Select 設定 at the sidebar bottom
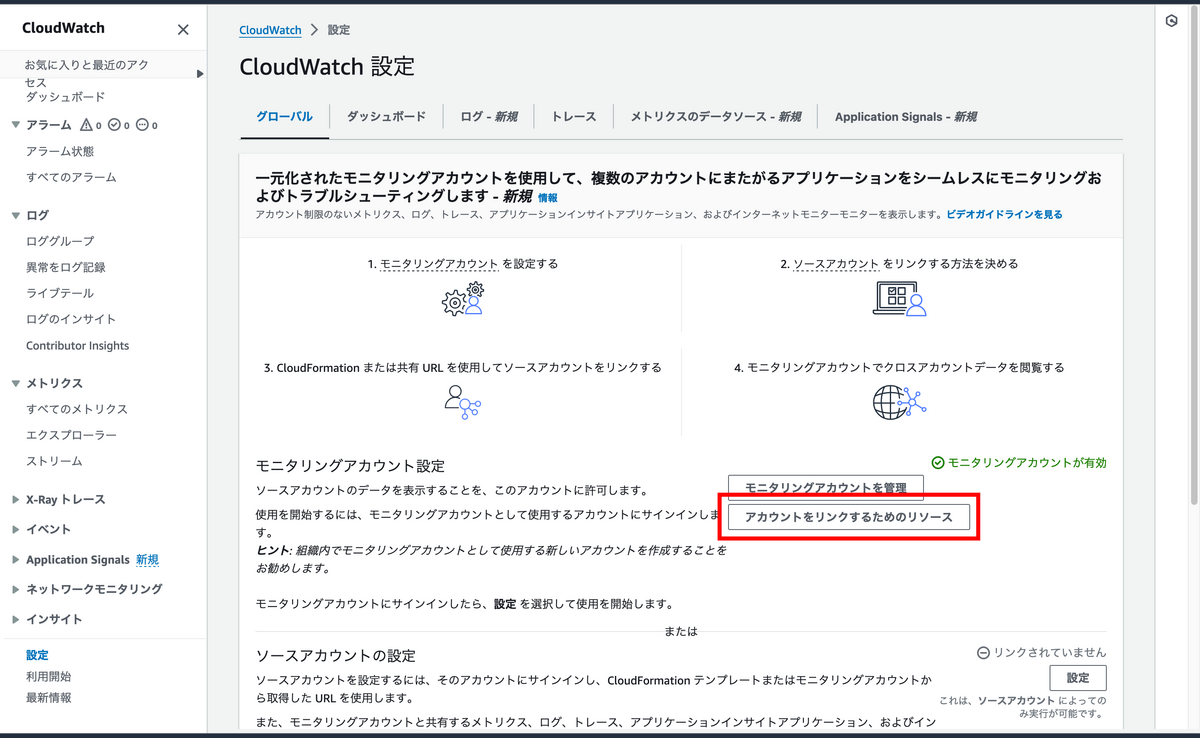 37,655
